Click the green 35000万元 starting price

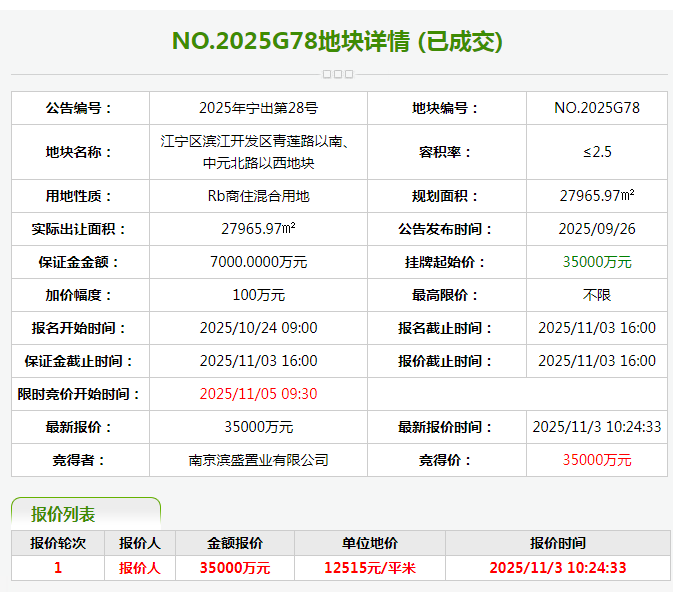(597, 262)
